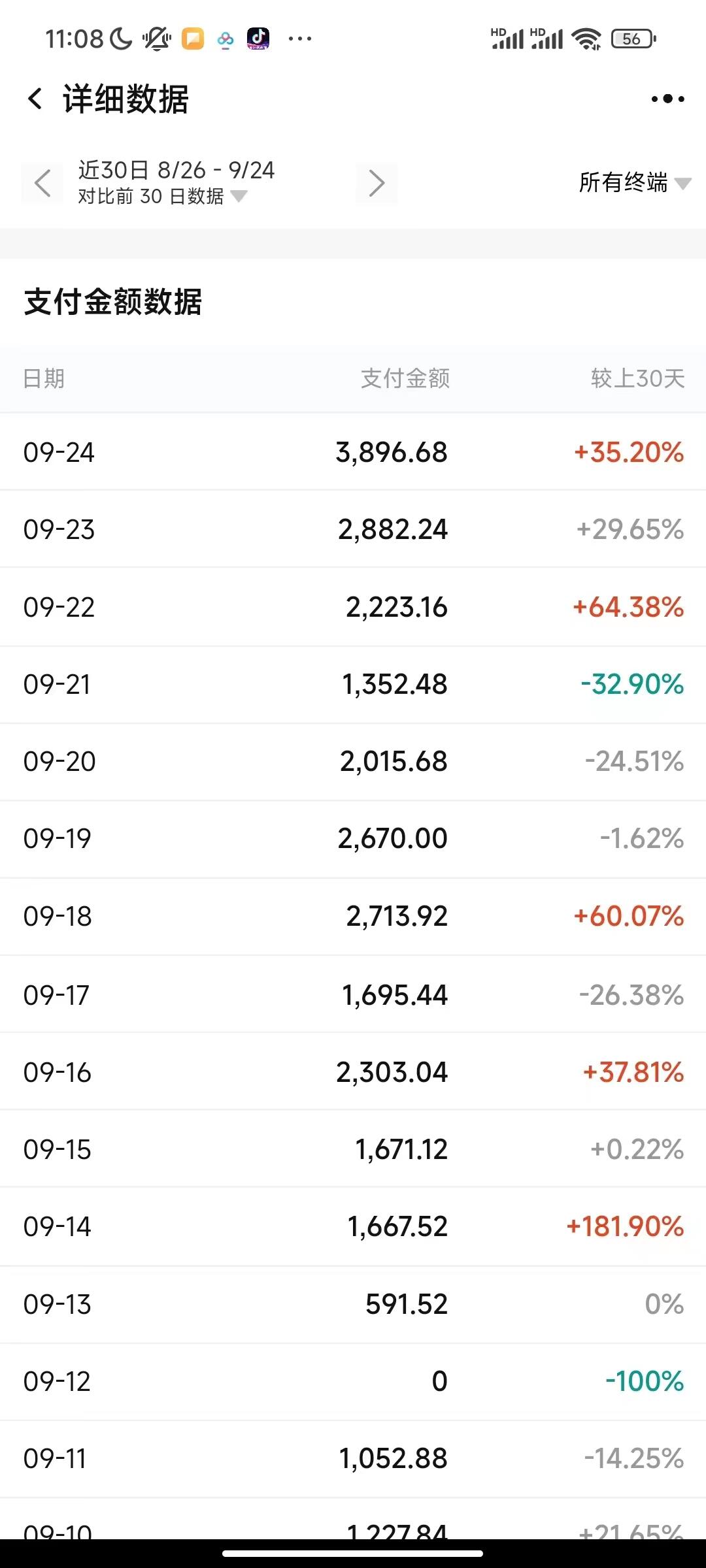Tap the muted bell status icon
Image resolution: width=706 pixels, height=1568 pixels.
tap(157, 39)
